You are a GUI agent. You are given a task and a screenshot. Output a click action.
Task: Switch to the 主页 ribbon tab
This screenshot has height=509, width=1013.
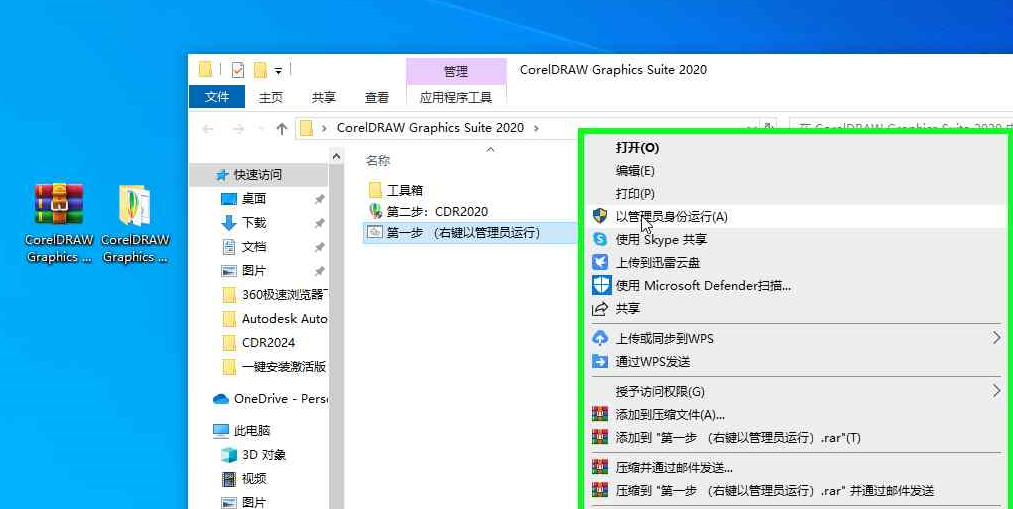(271, 98)
